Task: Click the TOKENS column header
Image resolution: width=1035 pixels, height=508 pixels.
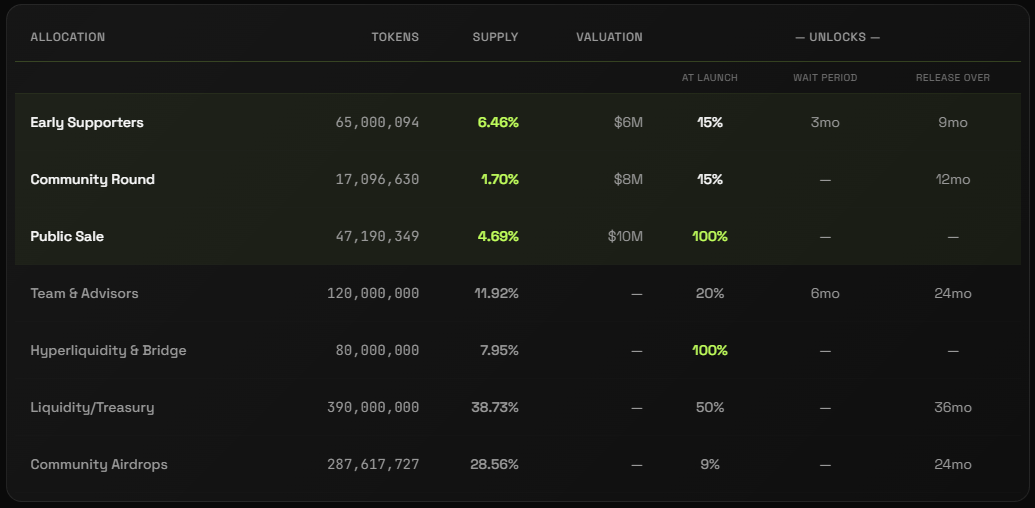Action: (x=395, y=38)
